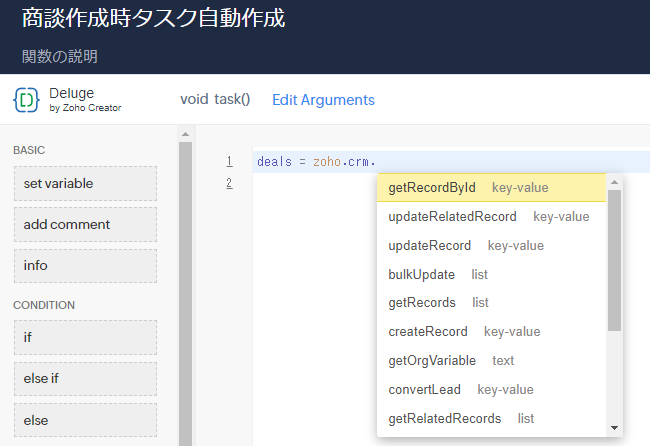
Task: Select getRelatedRecords suggestion
Action: click(x=491, y=419)
